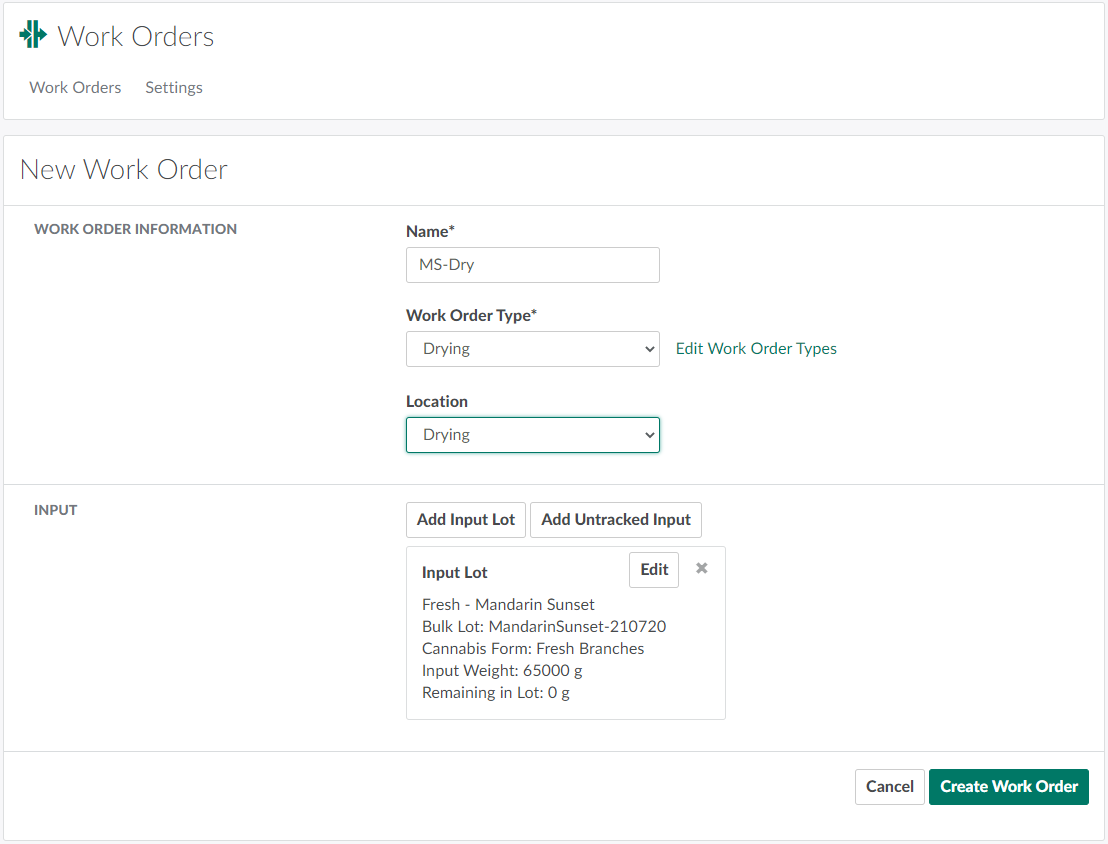Switch to the Settings tab
The width and height of the screenshot is (1108, 844).
174,88
